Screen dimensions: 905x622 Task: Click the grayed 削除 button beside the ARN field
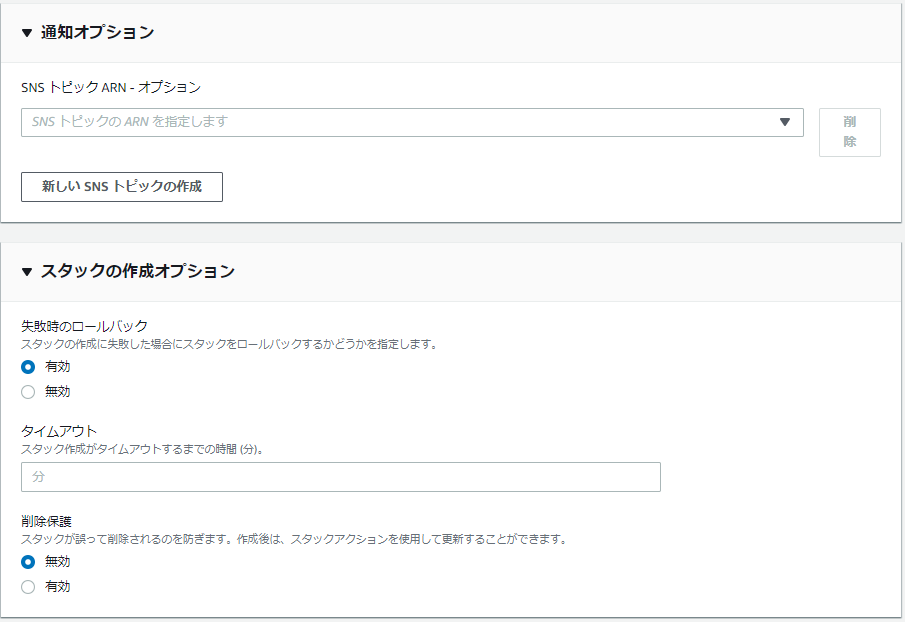849,132
